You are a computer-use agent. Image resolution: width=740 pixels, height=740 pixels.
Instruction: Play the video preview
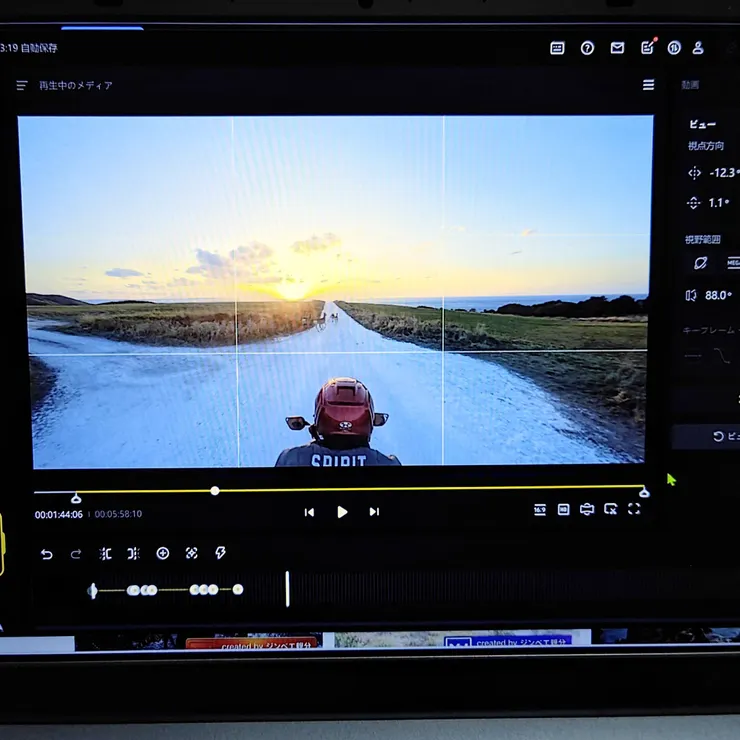tap(342, 512)
